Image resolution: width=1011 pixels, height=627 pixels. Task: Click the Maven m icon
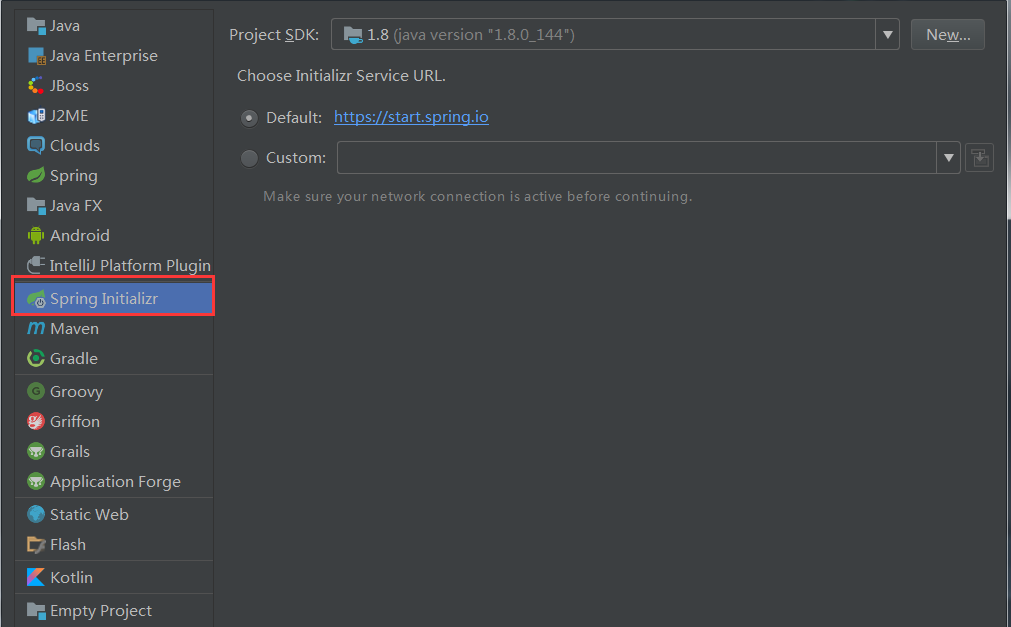click(x=36, y=328)
